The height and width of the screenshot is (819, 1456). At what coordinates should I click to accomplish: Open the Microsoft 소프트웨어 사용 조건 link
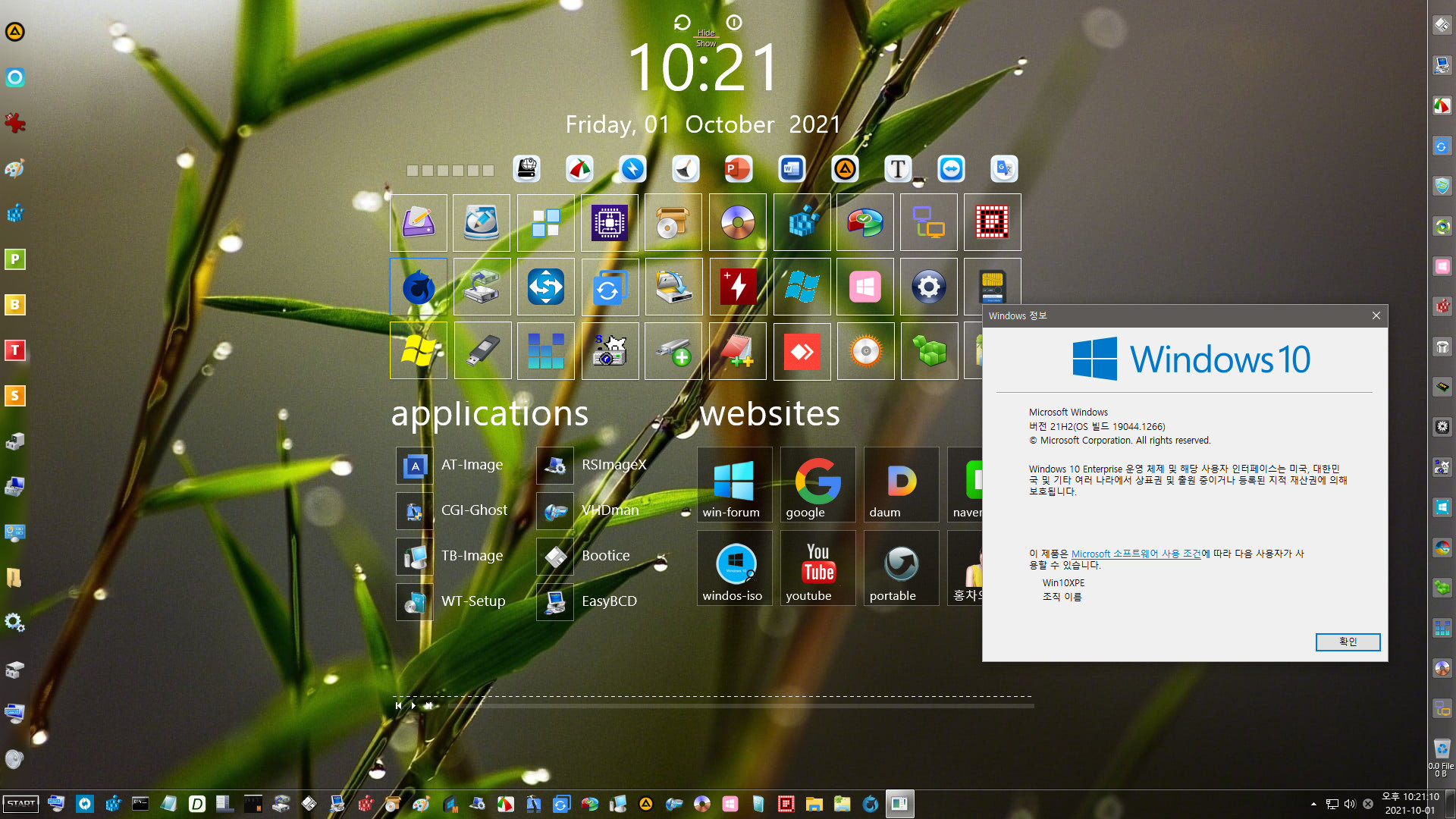(x=1136, y=554)
